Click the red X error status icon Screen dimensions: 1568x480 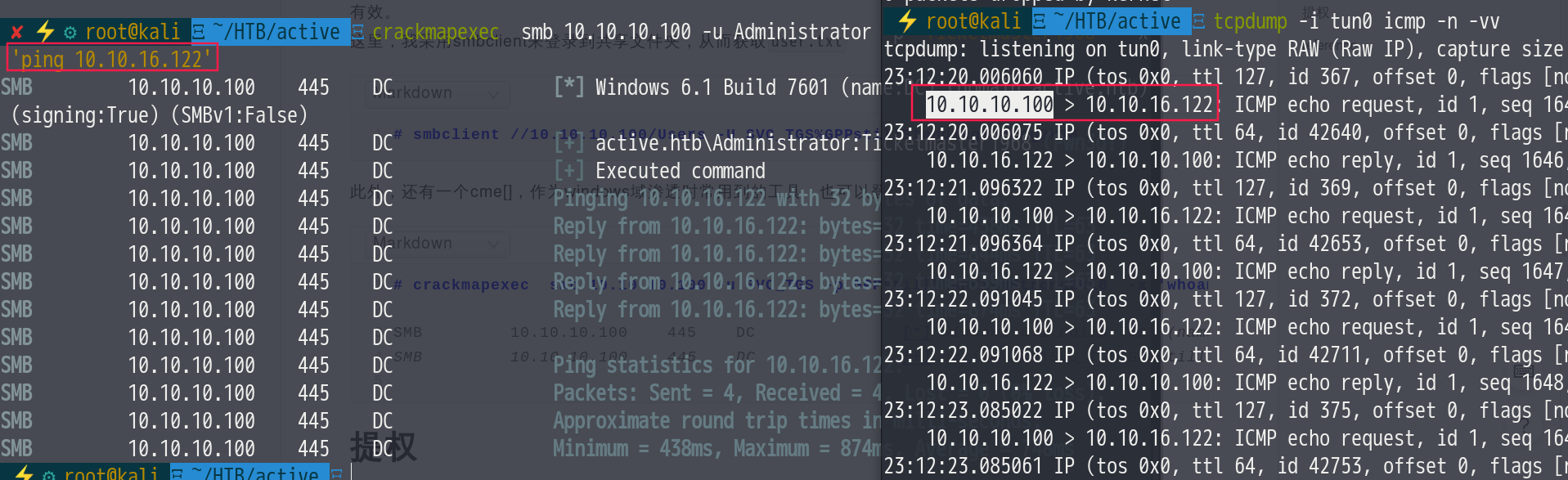pyautogui.click(x=16, y=33)
